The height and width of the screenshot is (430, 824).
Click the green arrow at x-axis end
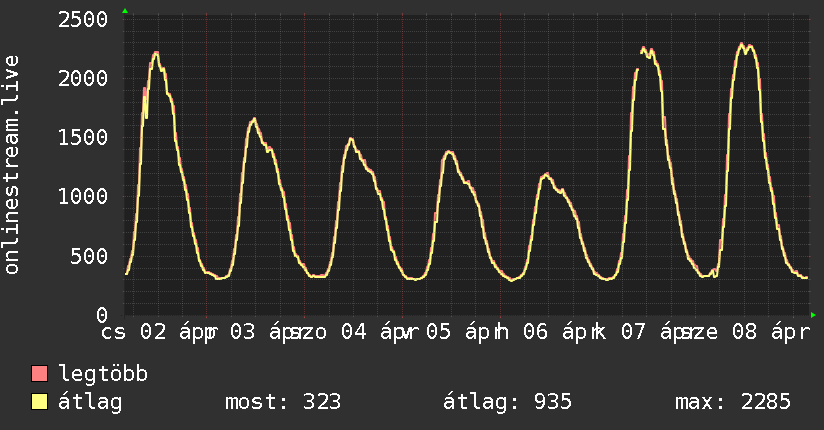813,313
